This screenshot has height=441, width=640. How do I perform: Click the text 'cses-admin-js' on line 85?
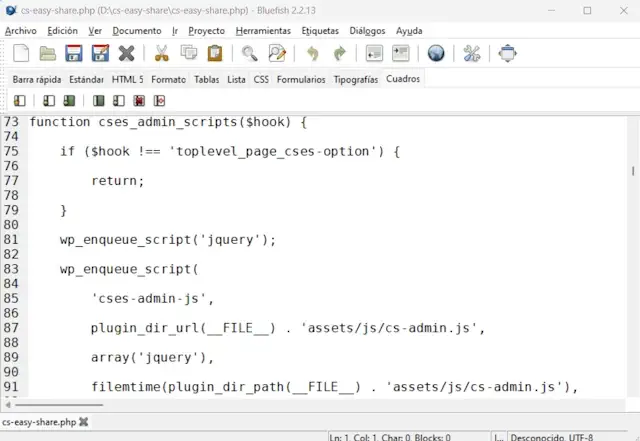(x=149, y=298)
